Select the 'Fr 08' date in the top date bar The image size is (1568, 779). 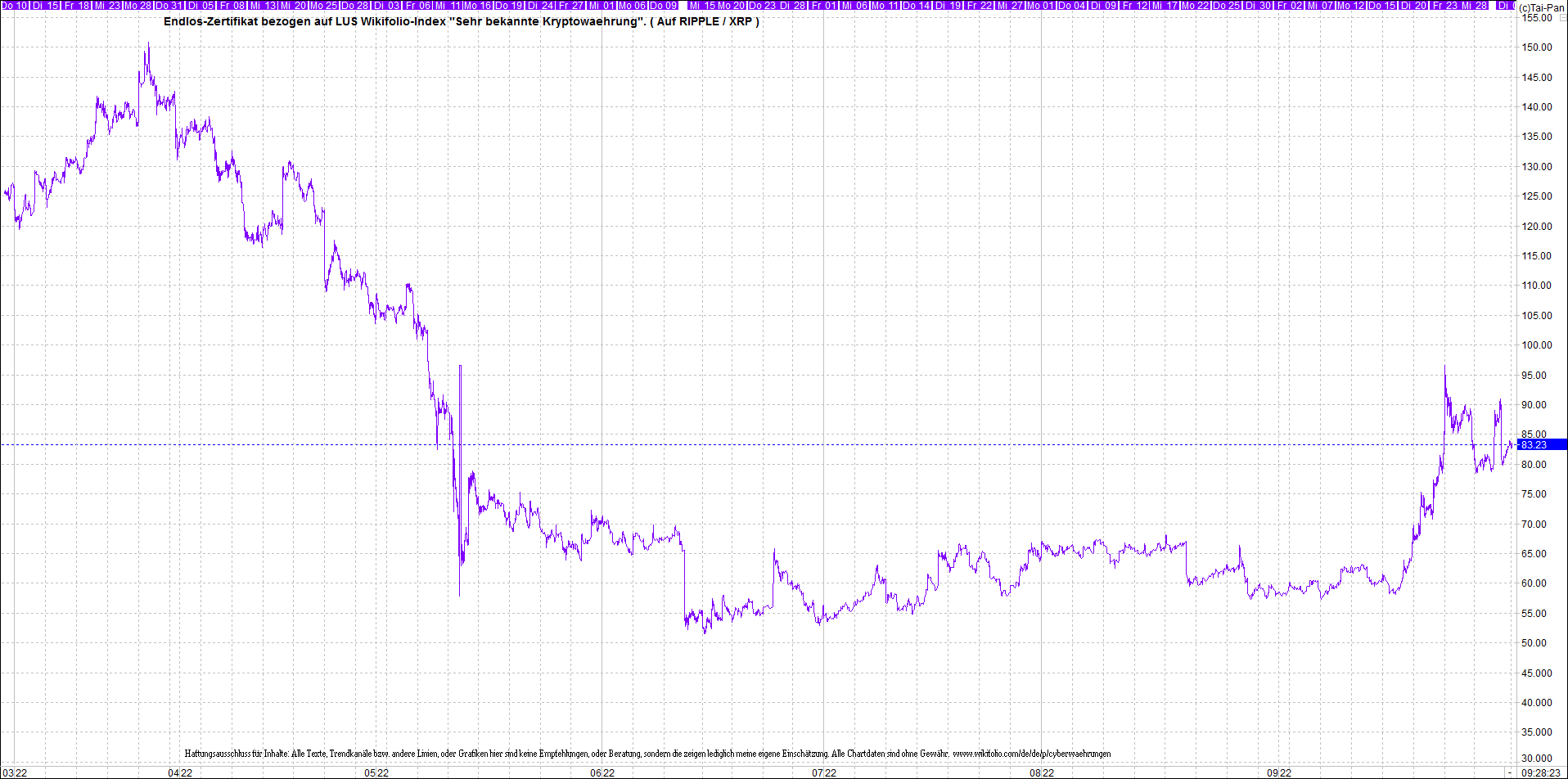(x=232, y=5)
